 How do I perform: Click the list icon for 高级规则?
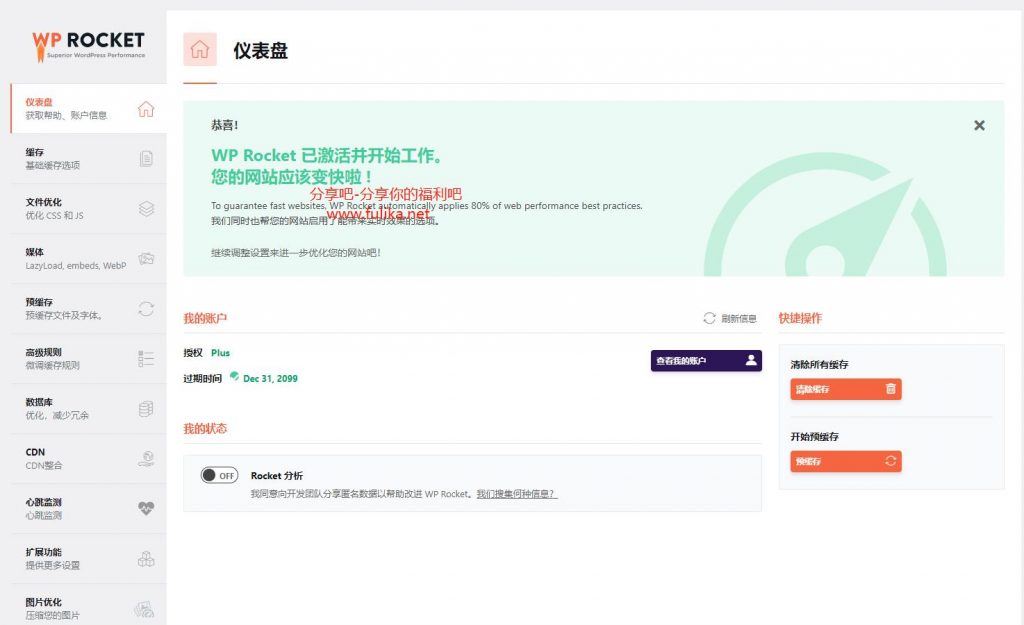pos(146,359)
